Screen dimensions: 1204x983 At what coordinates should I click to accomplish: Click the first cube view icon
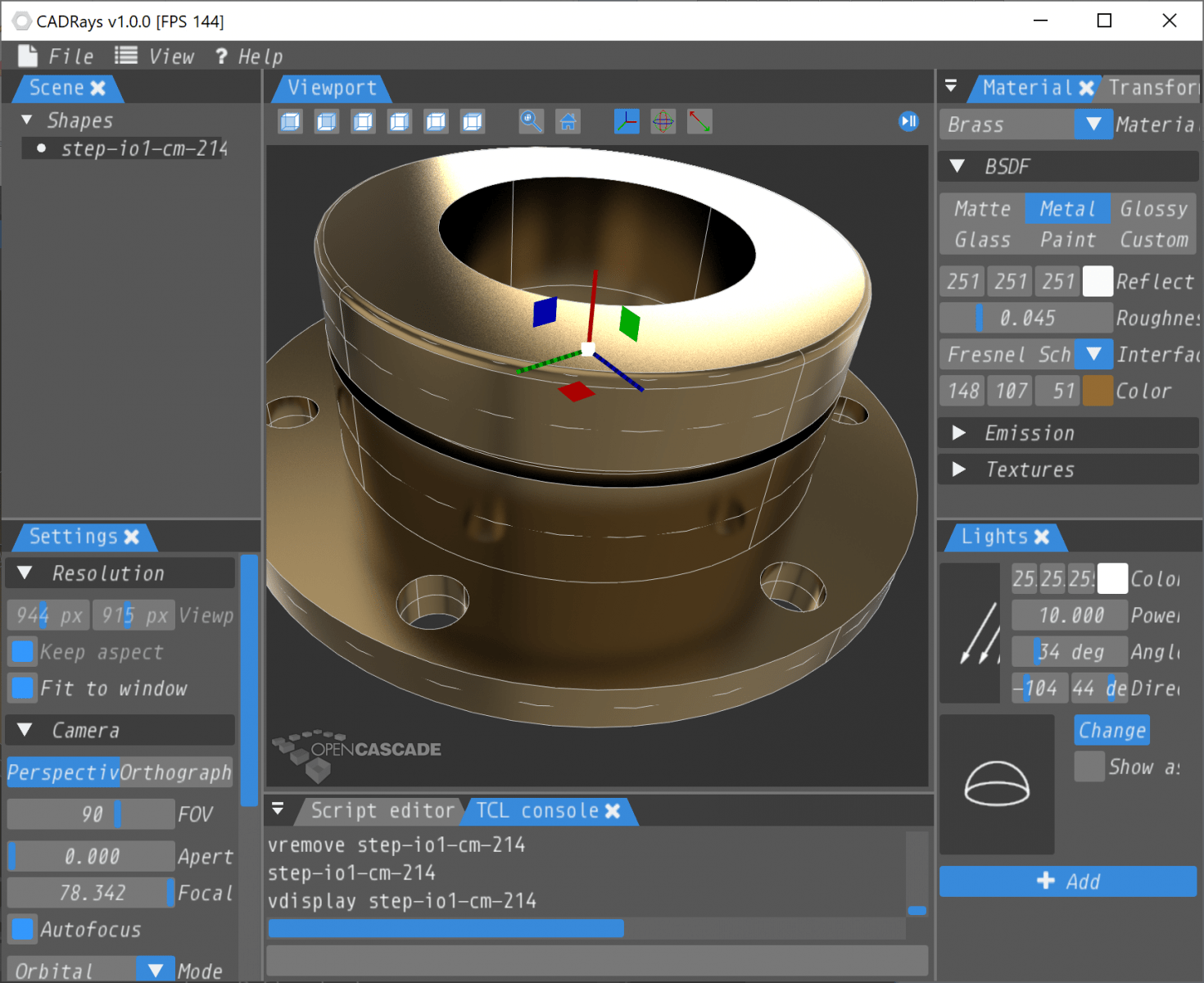point(289,121)
